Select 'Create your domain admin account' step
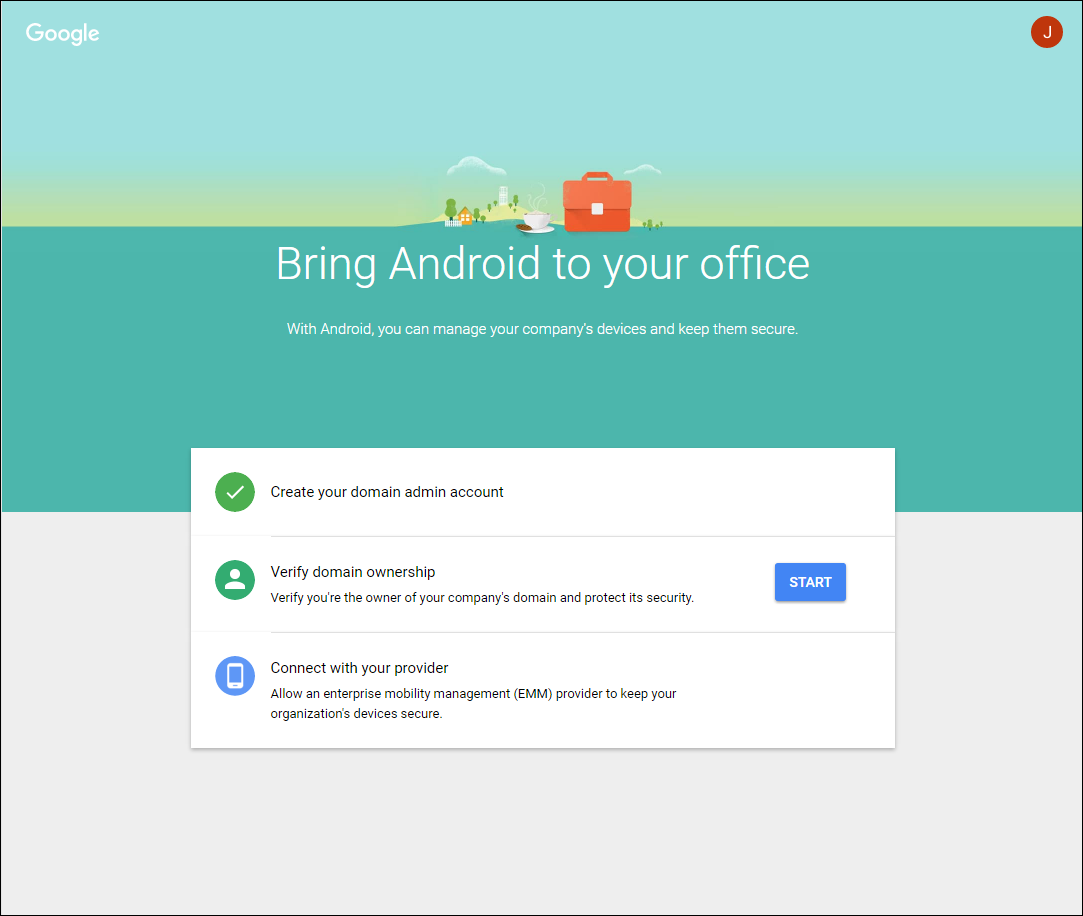The image size is (1083, 916). (387, 492)
